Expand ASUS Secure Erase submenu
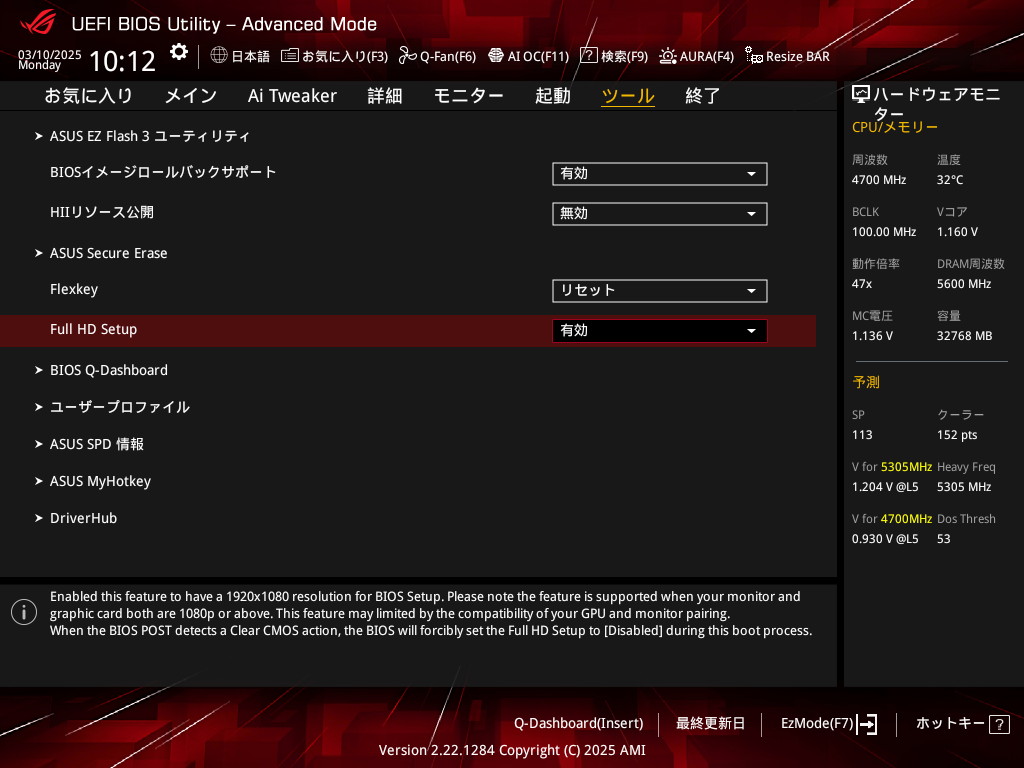The width and height of the screenshot is (1024, 768). point(108,253)
